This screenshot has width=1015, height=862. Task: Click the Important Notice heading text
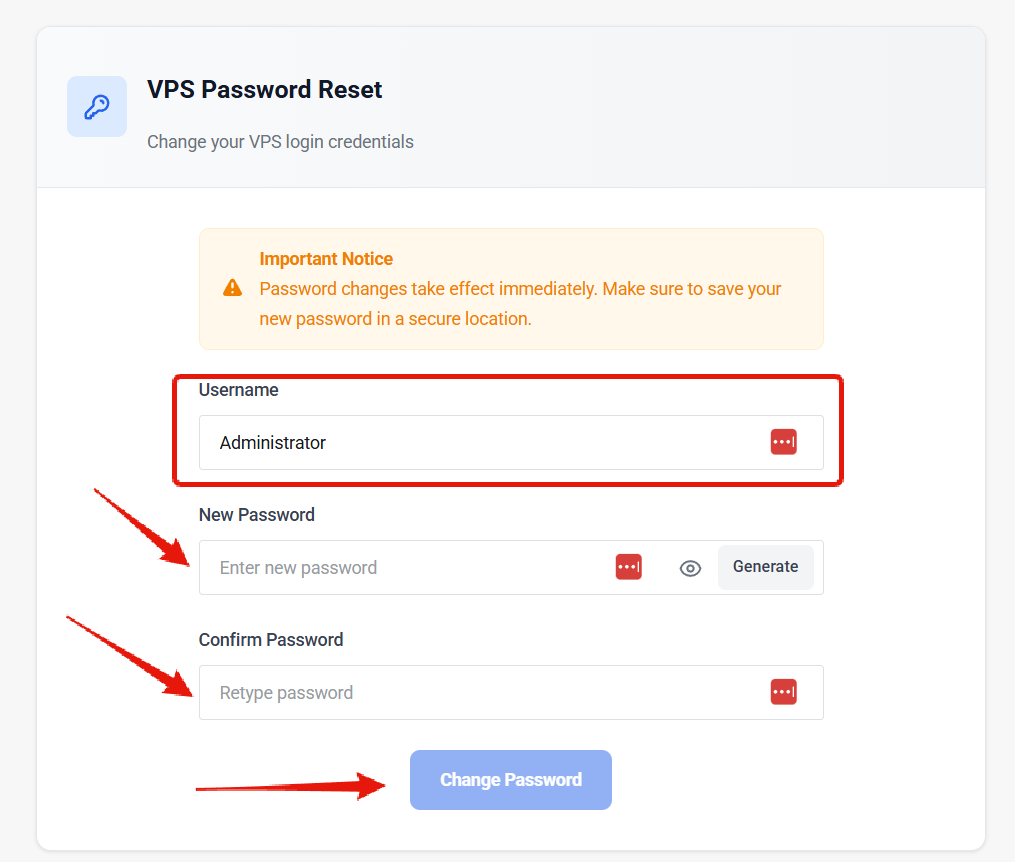326,258
